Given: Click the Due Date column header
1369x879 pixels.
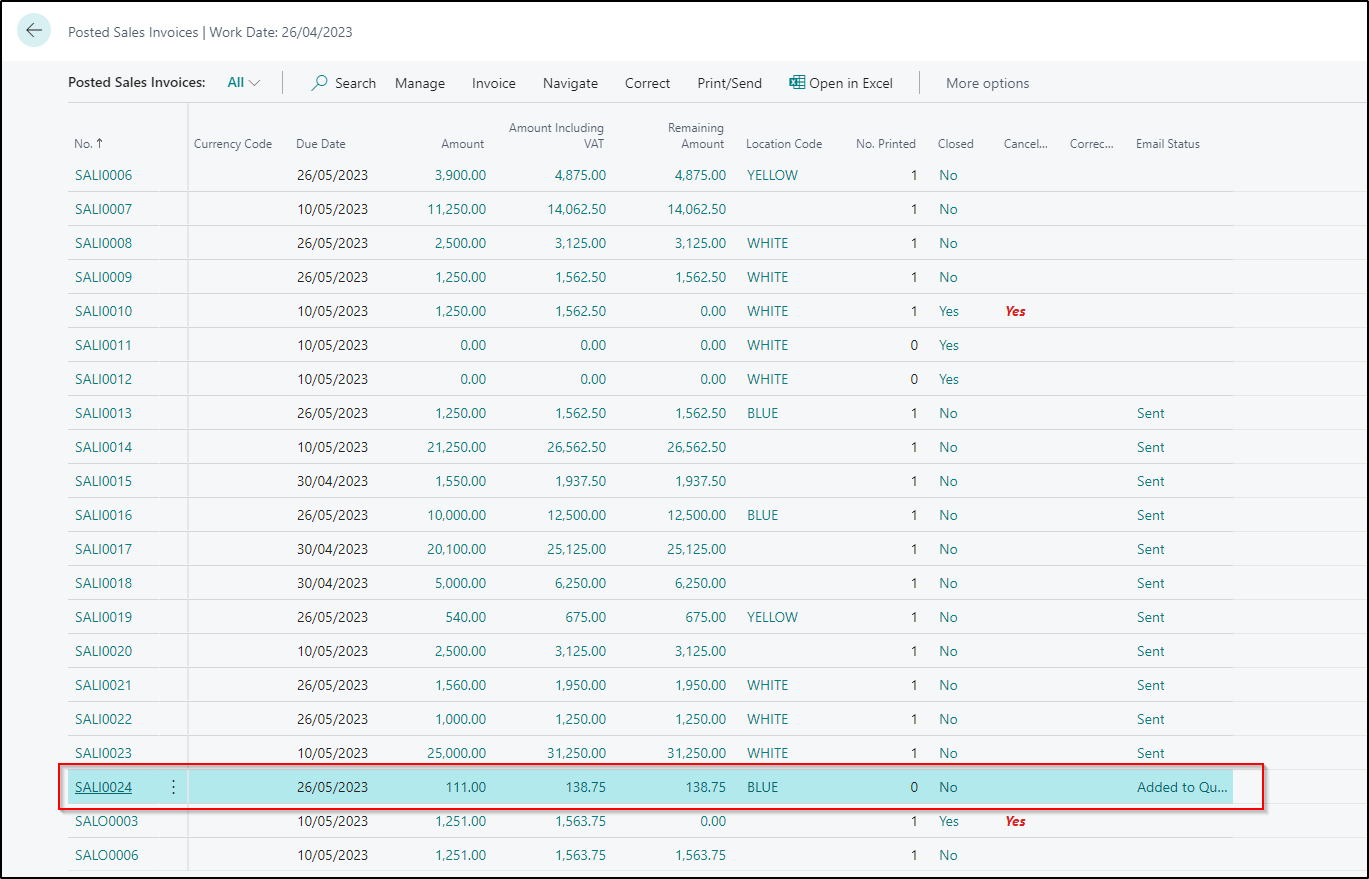Looking at the screenshot, I should click(321, 144).
